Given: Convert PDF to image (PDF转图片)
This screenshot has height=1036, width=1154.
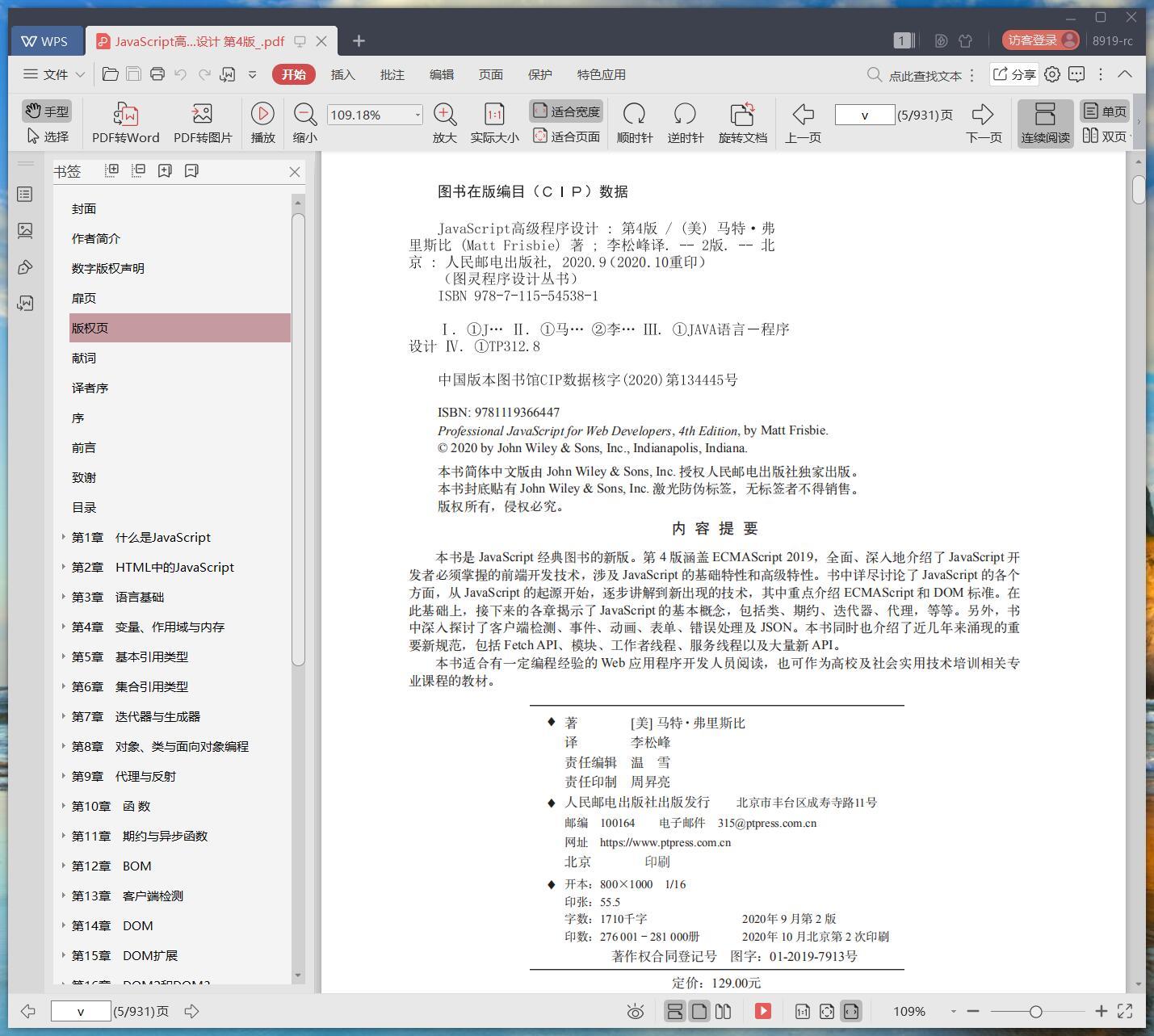Looking at the screenshot, I should coord(203,123).
